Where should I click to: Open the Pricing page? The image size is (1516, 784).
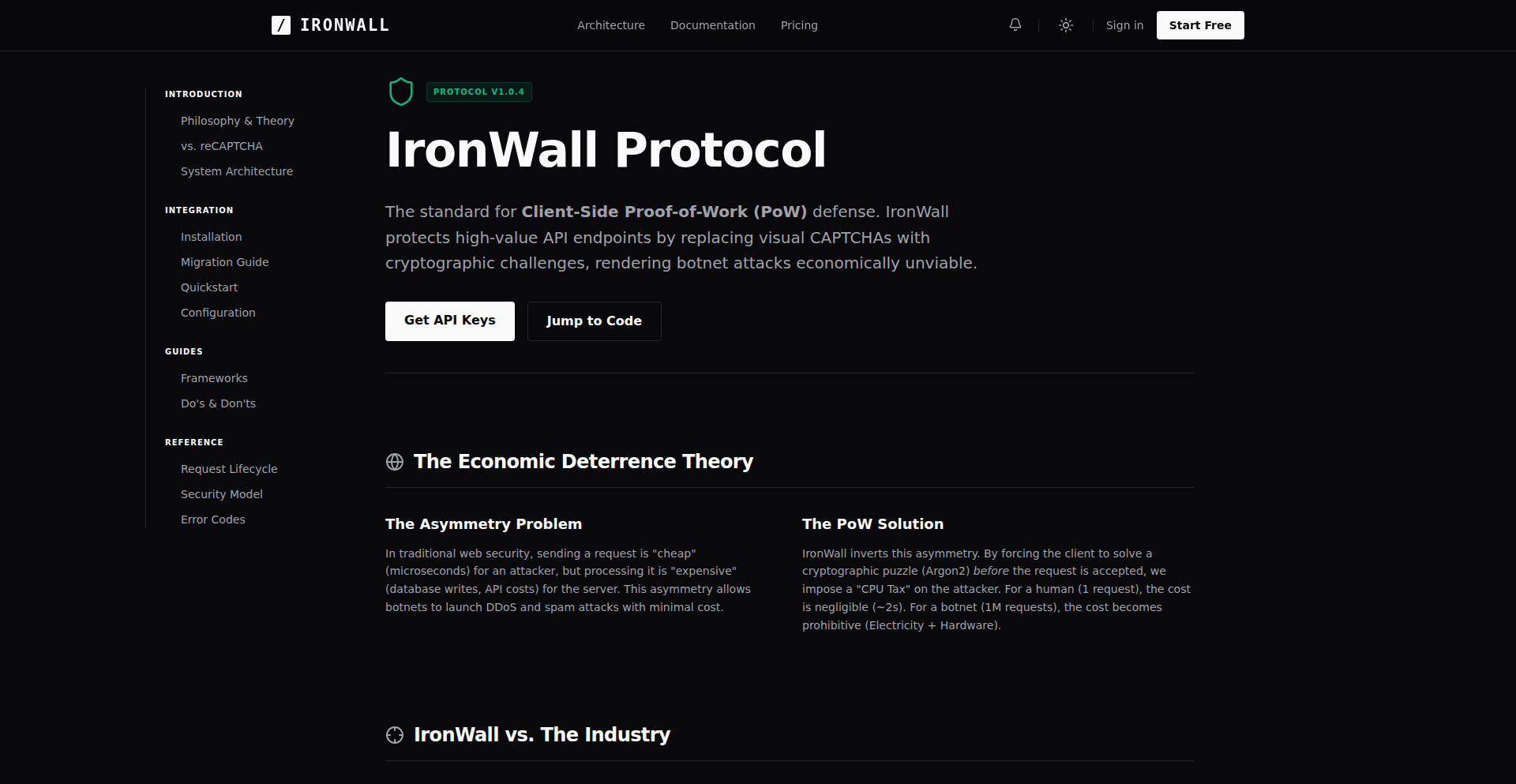pos(798,24)
